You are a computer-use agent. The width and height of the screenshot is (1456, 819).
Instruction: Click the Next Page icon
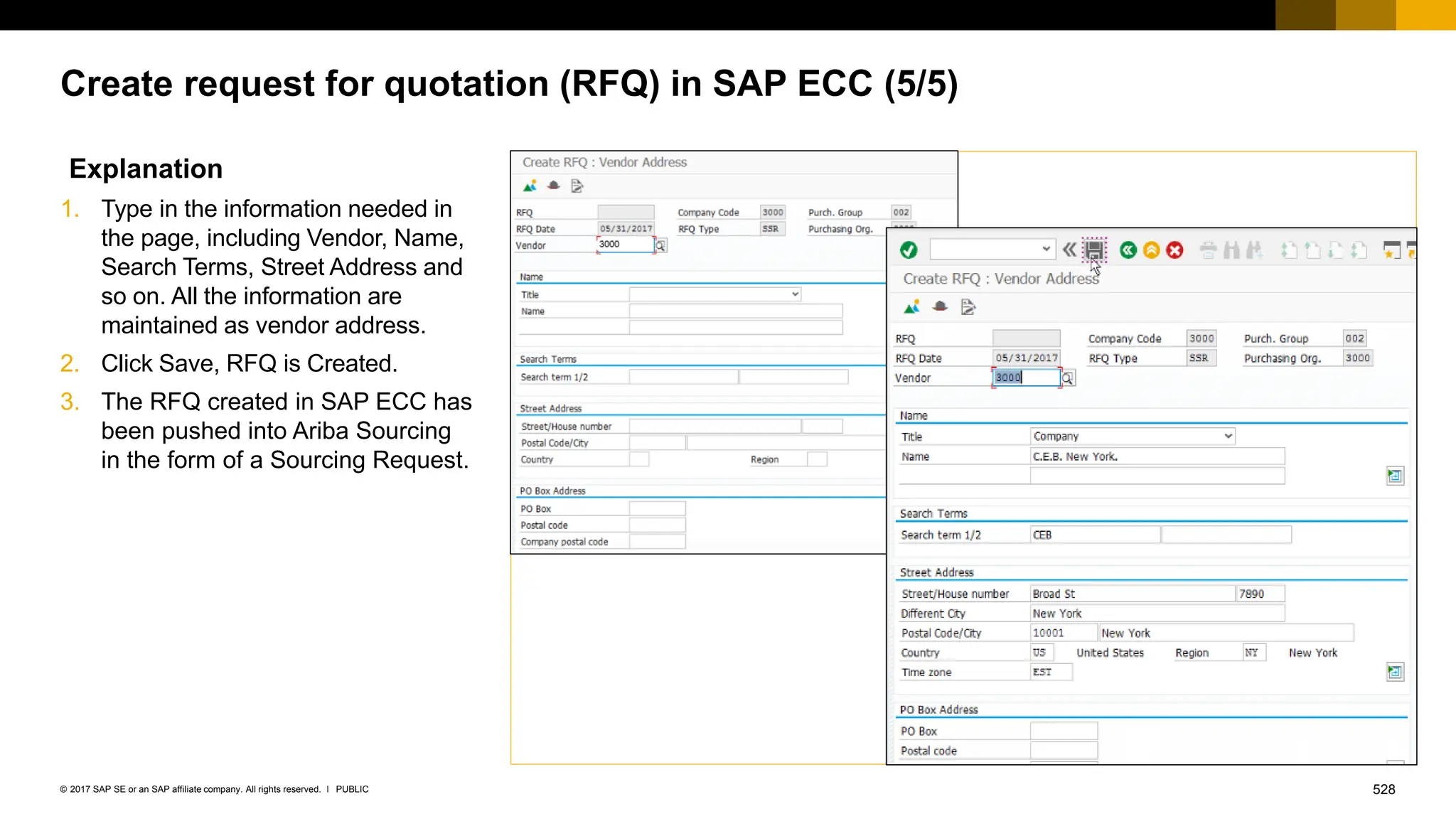(1336, 250)
